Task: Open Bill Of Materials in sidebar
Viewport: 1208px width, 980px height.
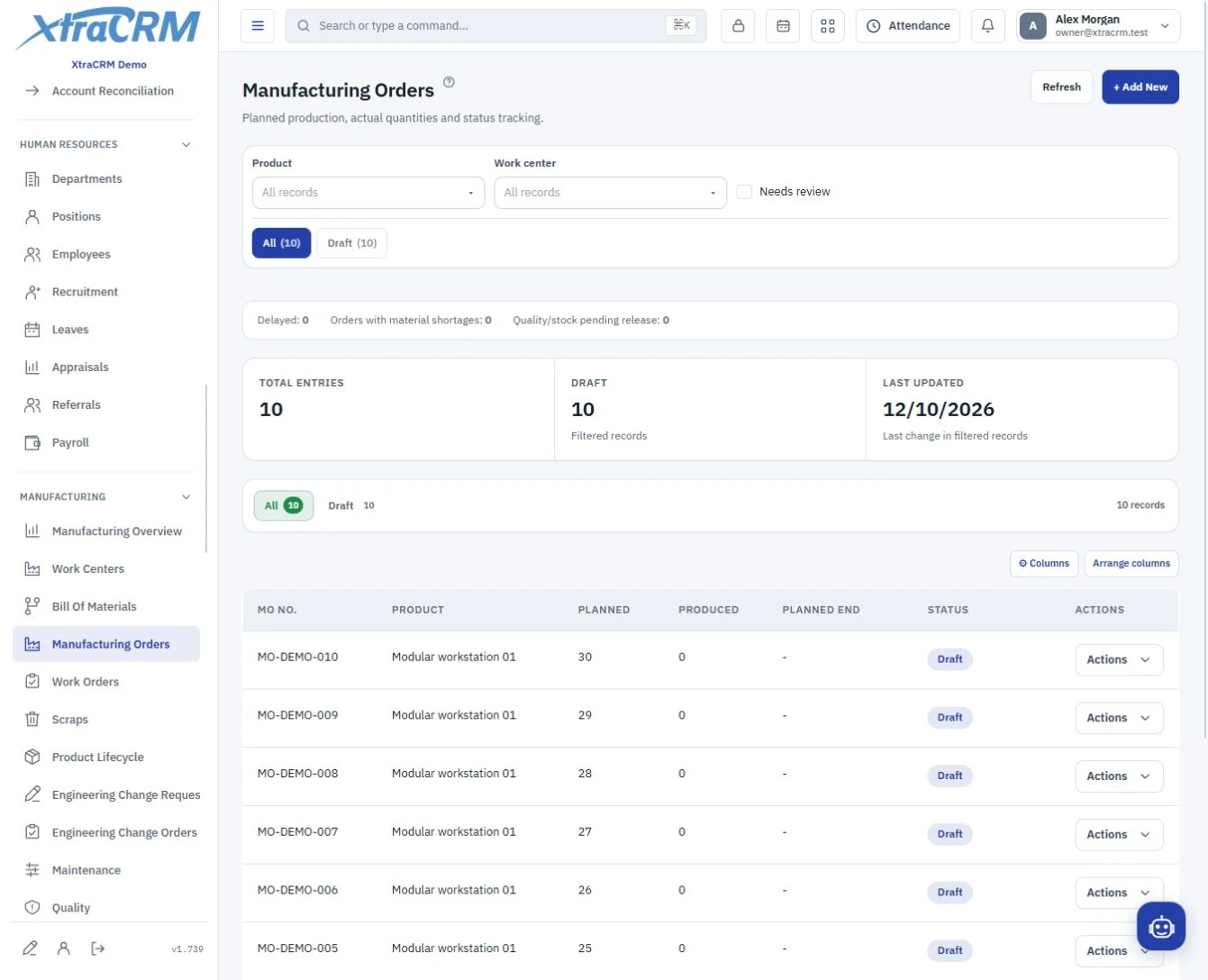Action: [x=106, y=606]
